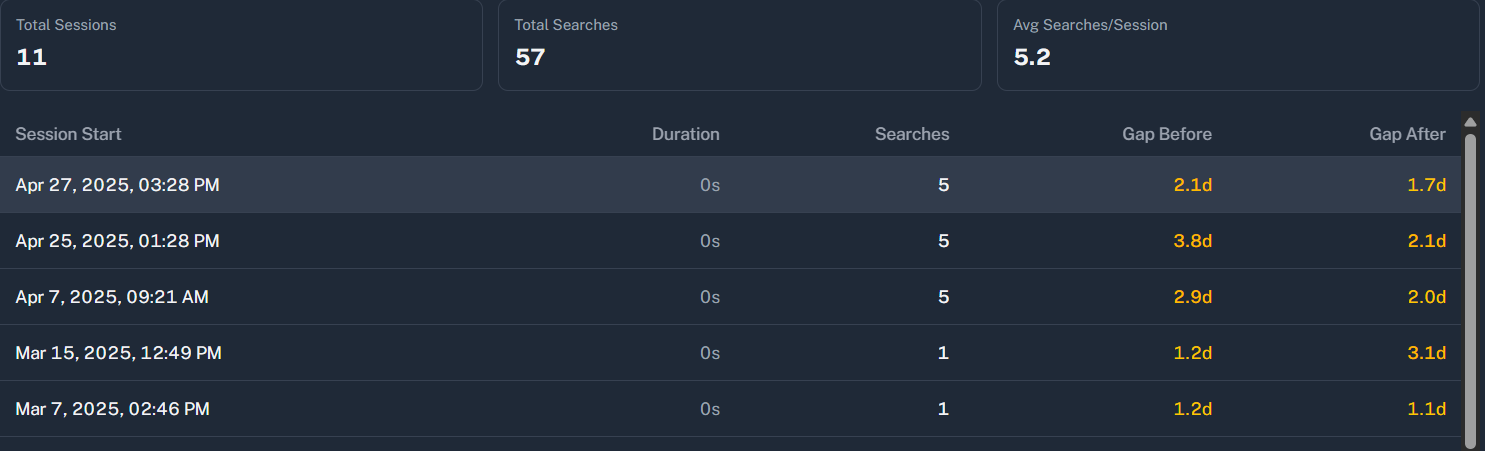
Task: Click the 1.1d Gap After value
Action: click(x=1426, y=409)
